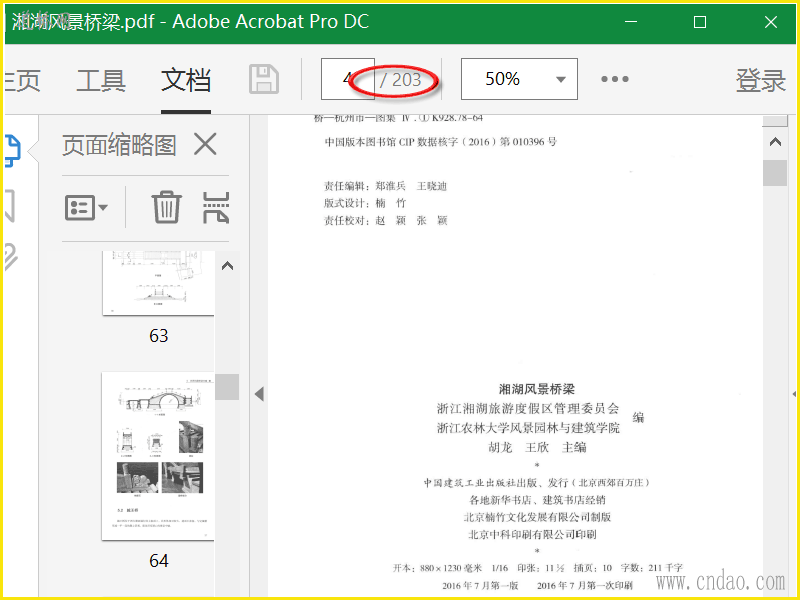
Task: Open the 50% zoom level dropdown
Action: (x=519, y=79)
